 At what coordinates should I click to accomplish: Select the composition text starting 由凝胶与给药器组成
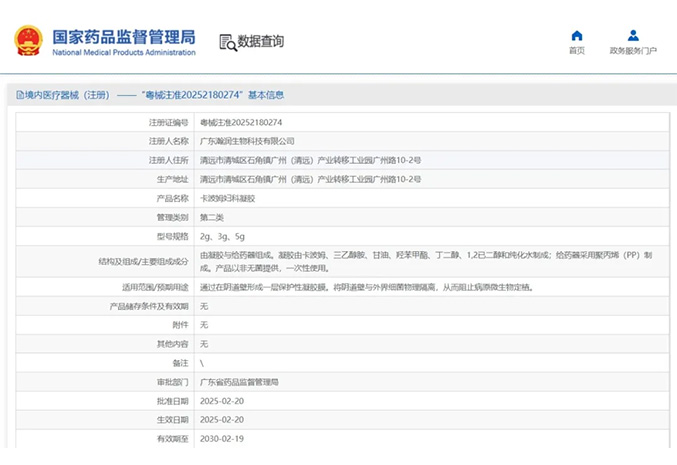426,262
